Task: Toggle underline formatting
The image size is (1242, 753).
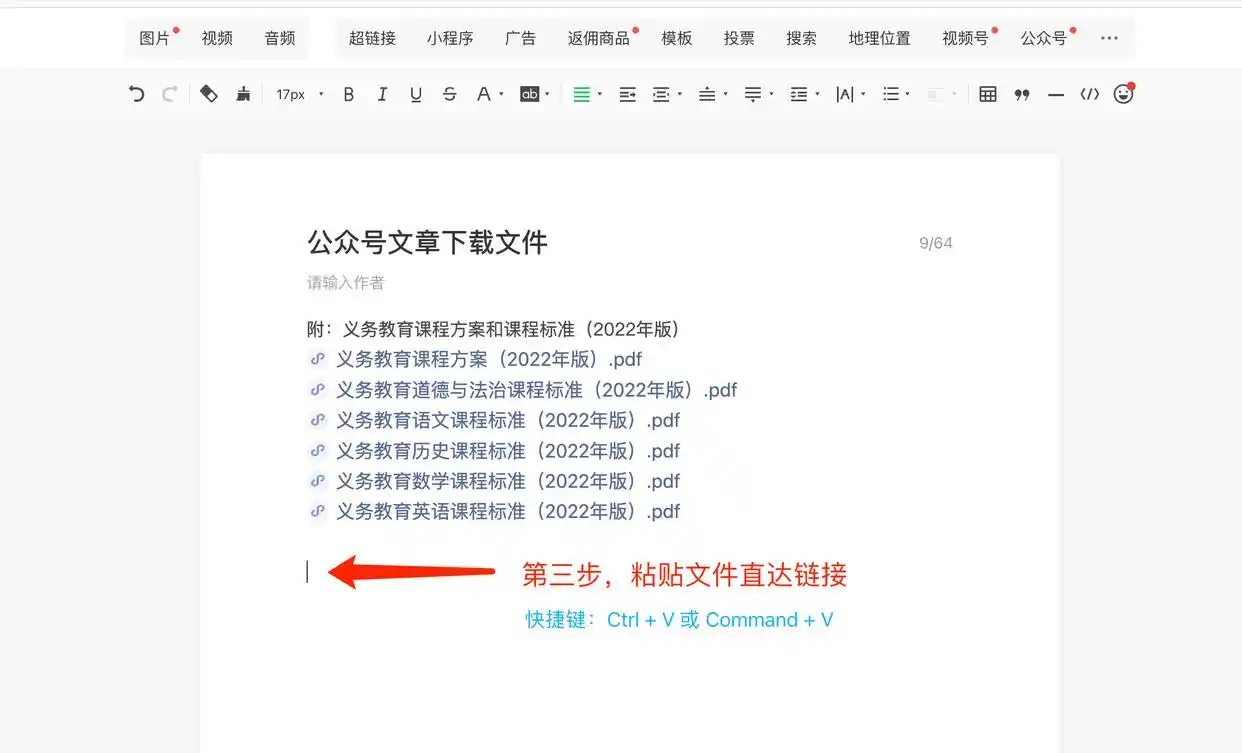Action: coord(416,94)
